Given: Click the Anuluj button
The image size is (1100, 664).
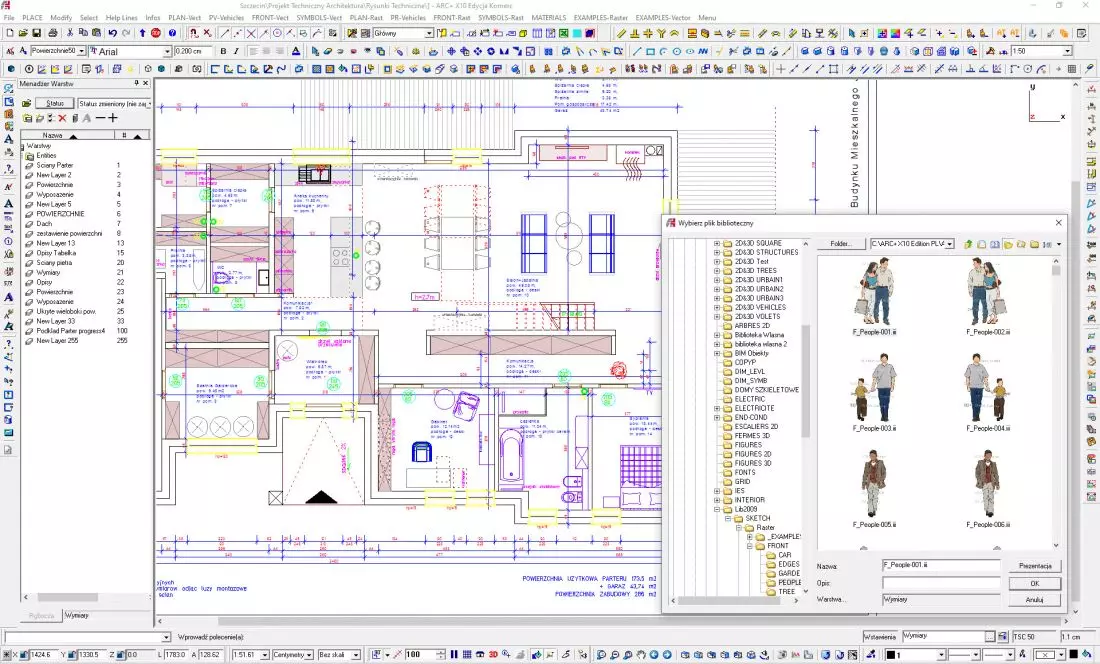Looking at the screenshot, I should 1035,599.
